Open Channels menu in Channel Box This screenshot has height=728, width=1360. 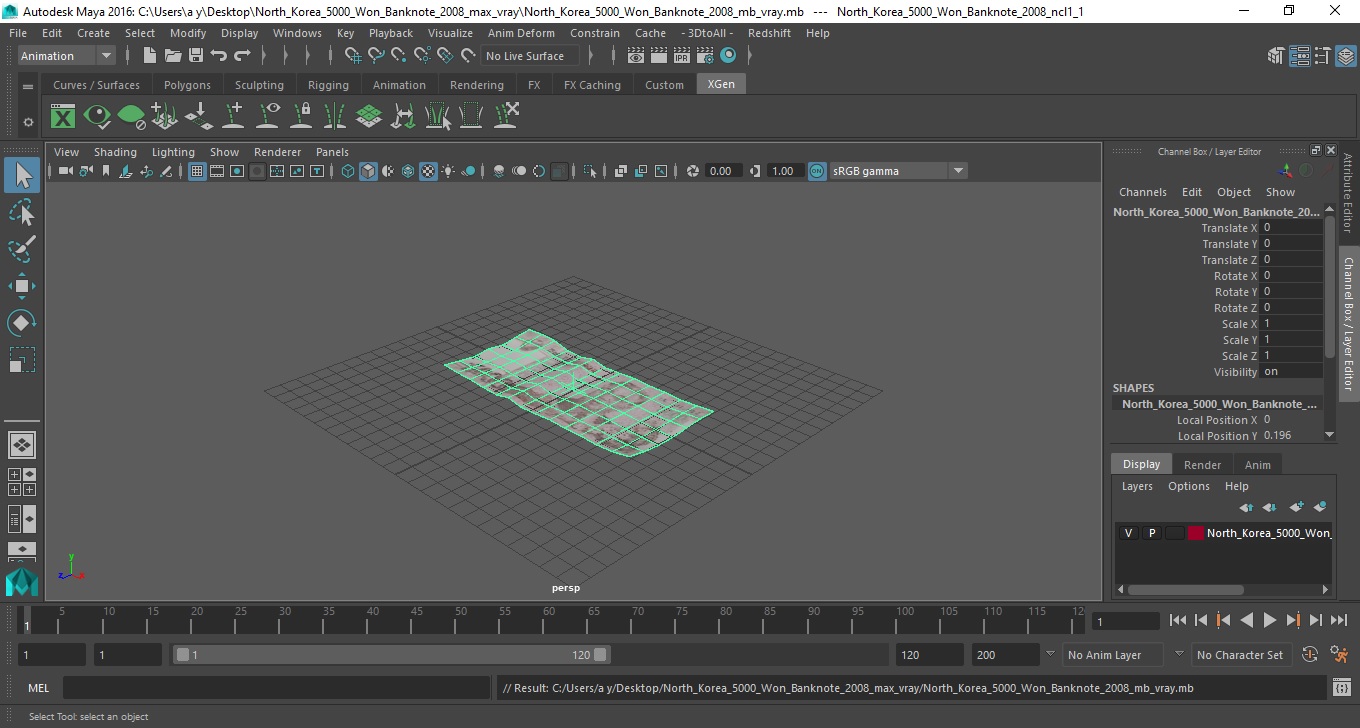point(1142,192)
